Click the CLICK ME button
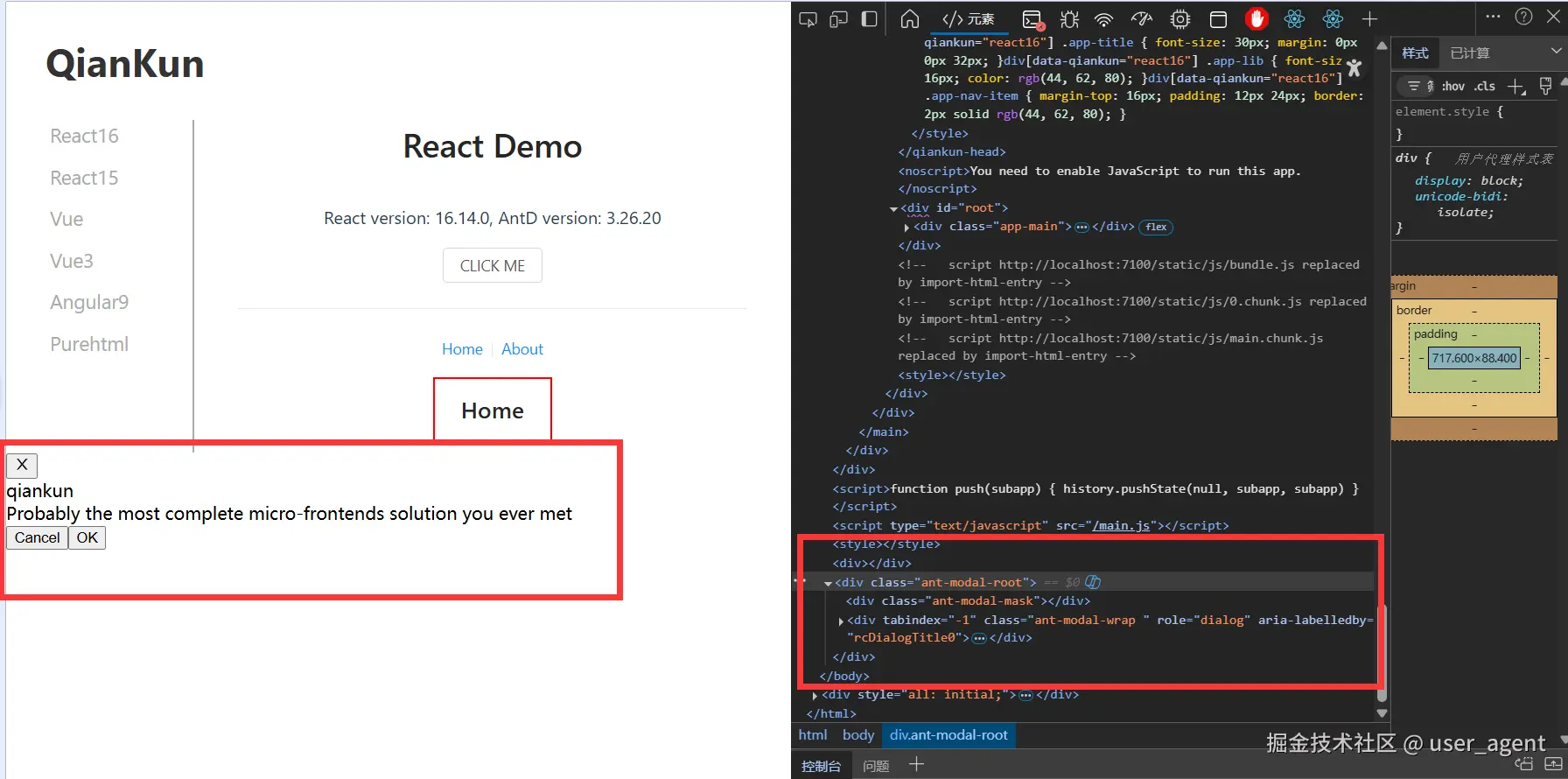The height and width of the screenshot is (779, 1568). click(493, 266)
